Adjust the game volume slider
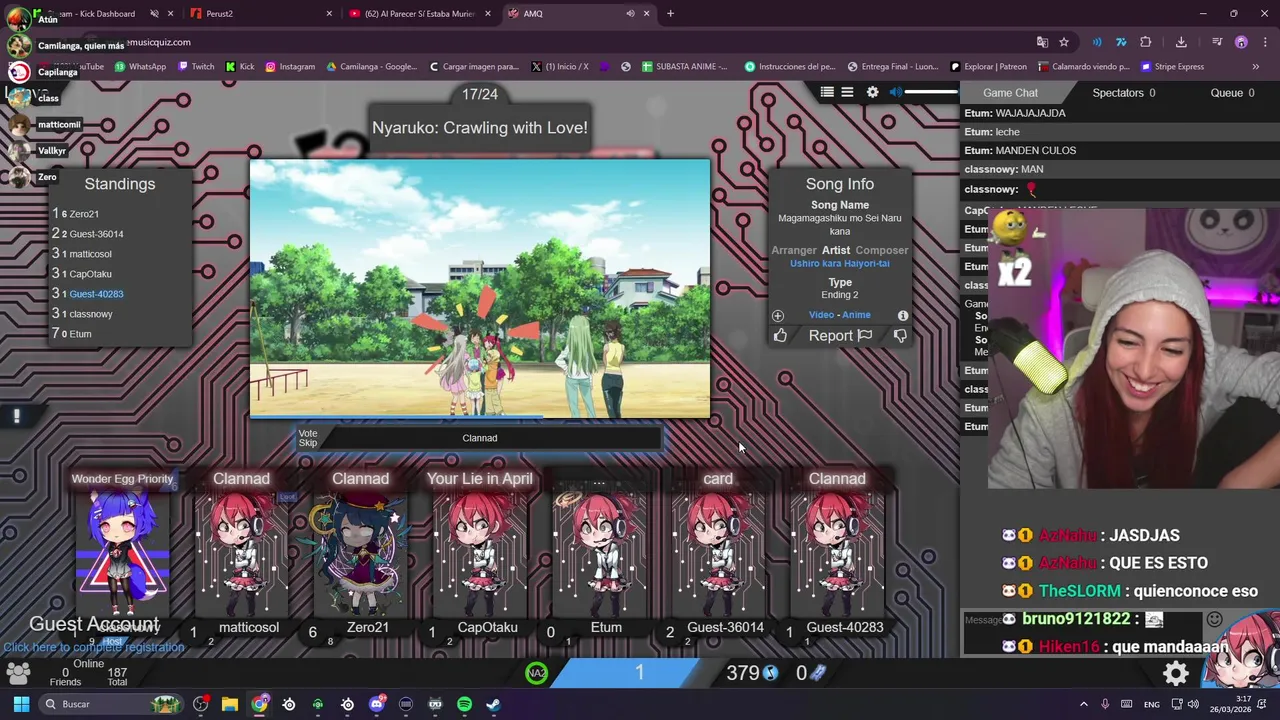Viewport: 1280px width, 720px height. pyautogui.click(x=931, y=92)
